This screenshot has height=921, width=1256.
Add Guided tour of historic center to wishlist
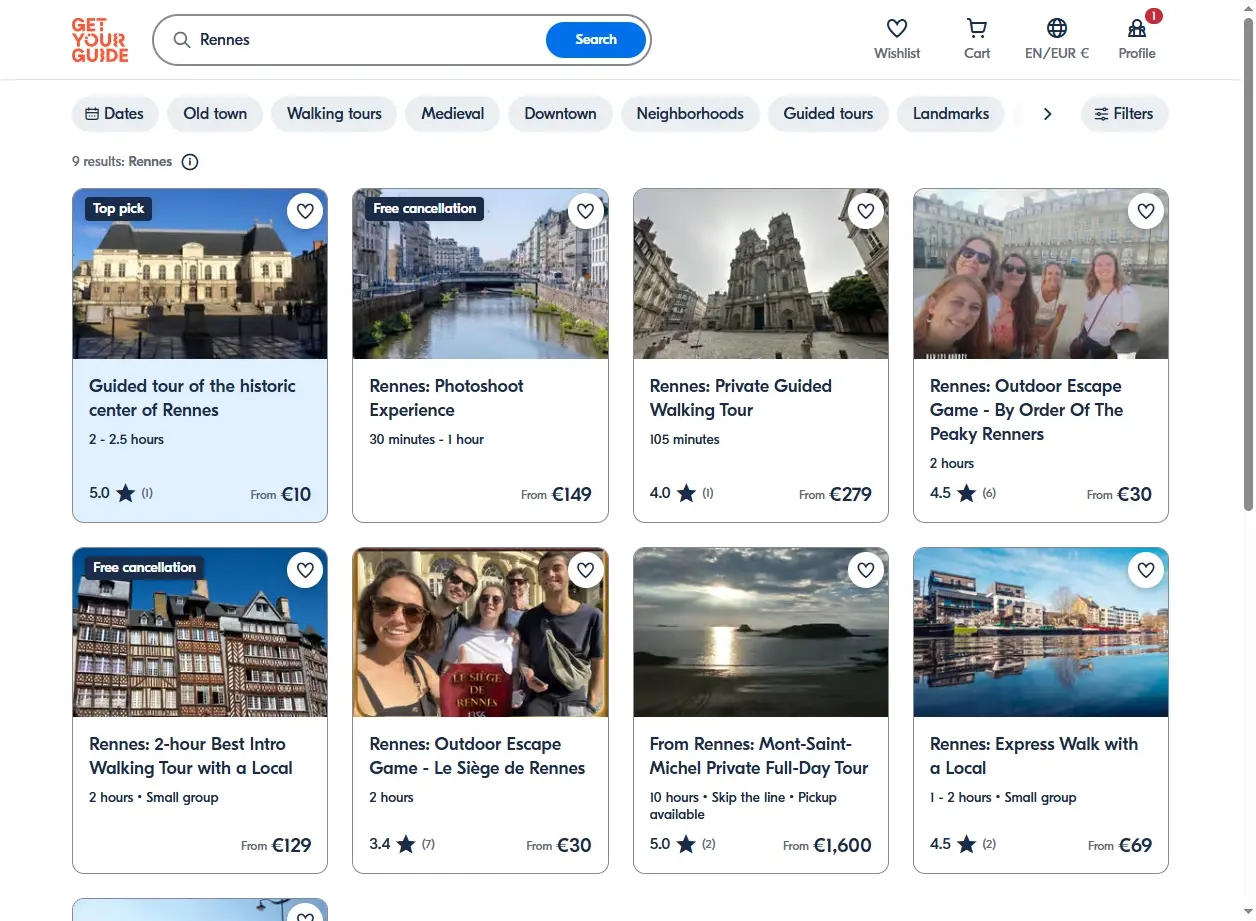306,211
